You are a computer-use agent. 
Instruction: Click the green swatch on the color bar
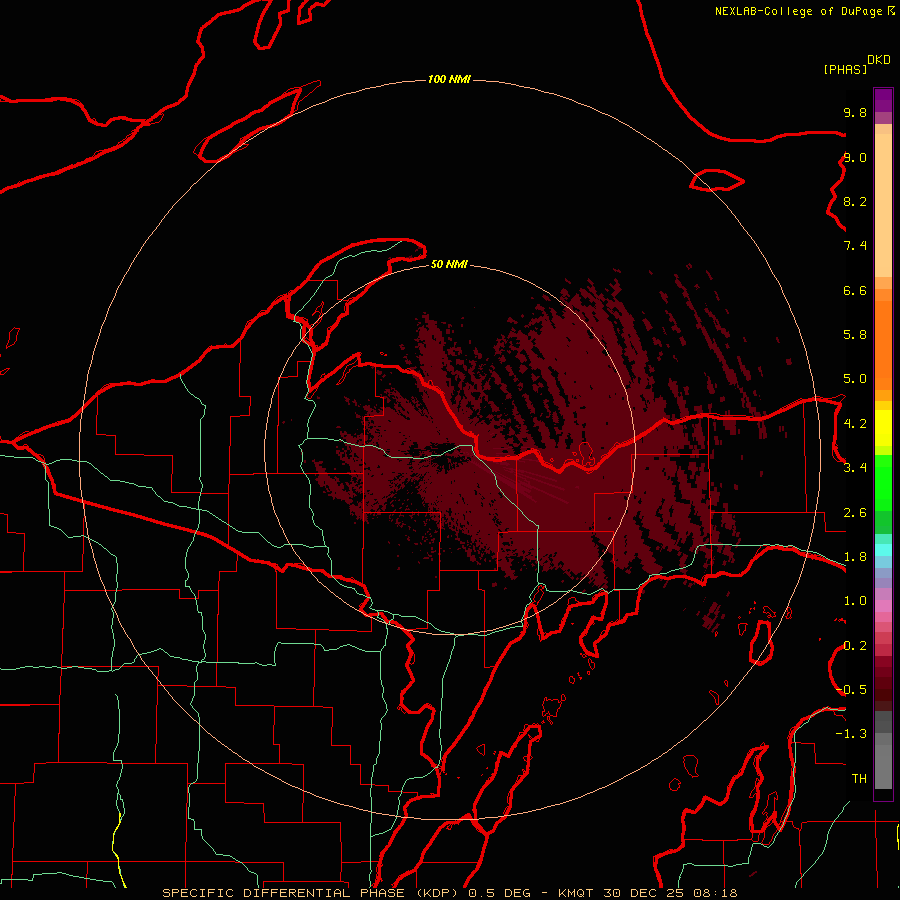click(883, 482)
